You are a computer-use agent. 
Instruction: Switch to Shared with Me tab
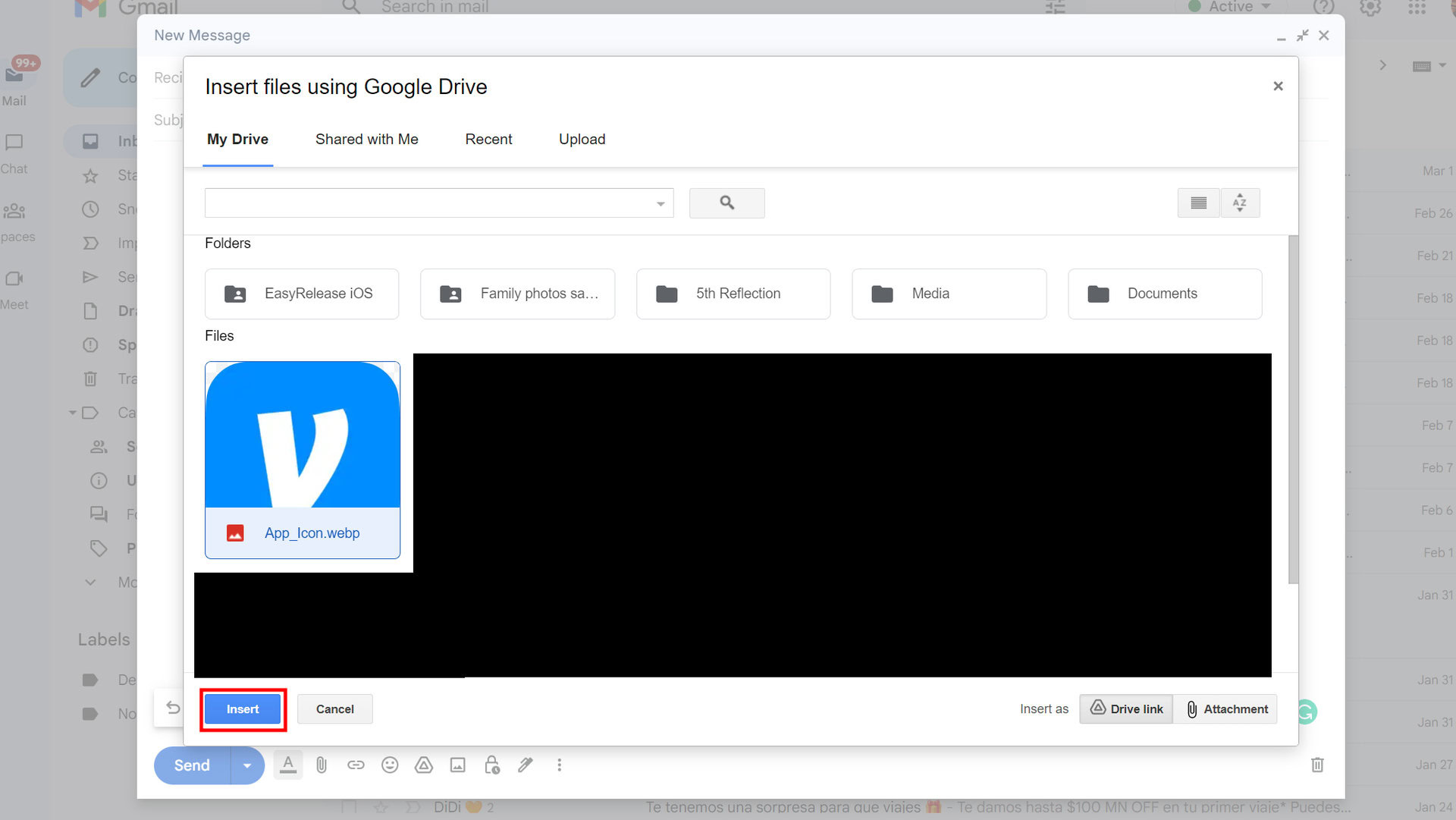tap(366, 139)
